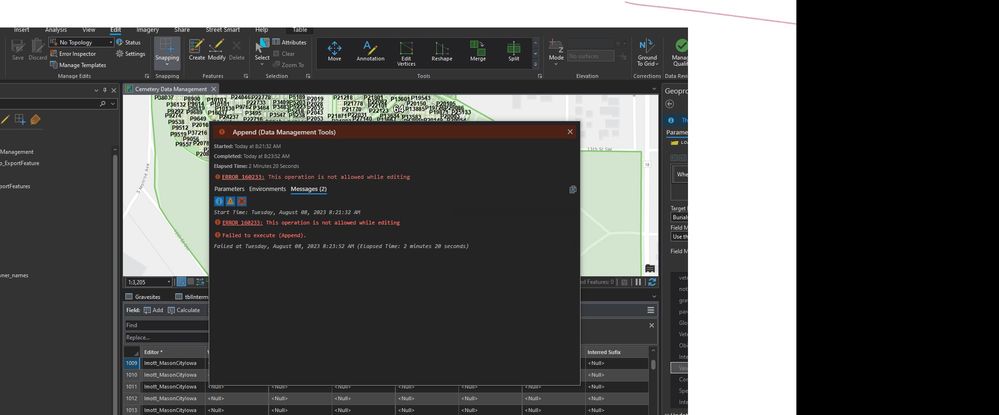
Task: Open the Imagery ribbon tab
Action: (x=148, y=30)
